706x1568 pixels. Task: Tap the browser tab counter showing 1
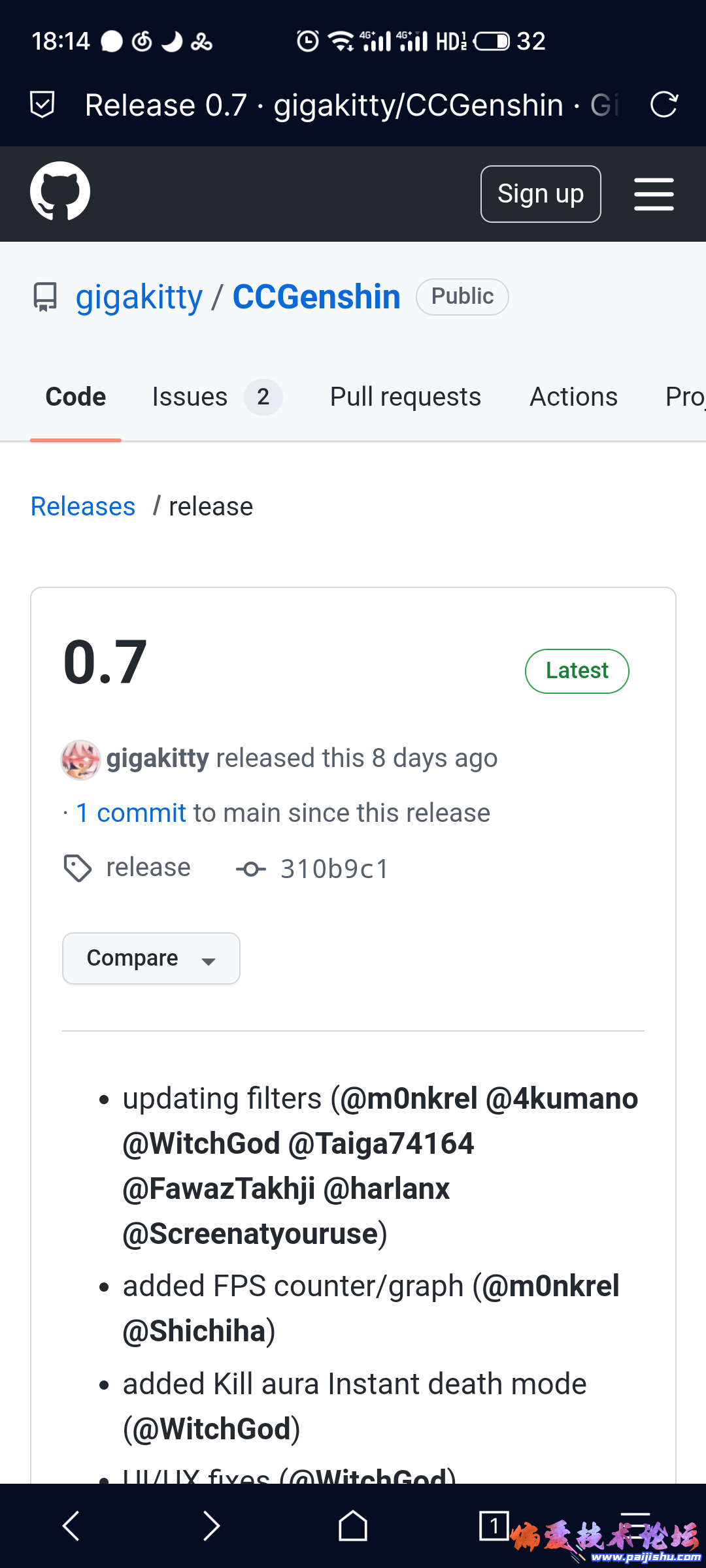click(496, 1526)
